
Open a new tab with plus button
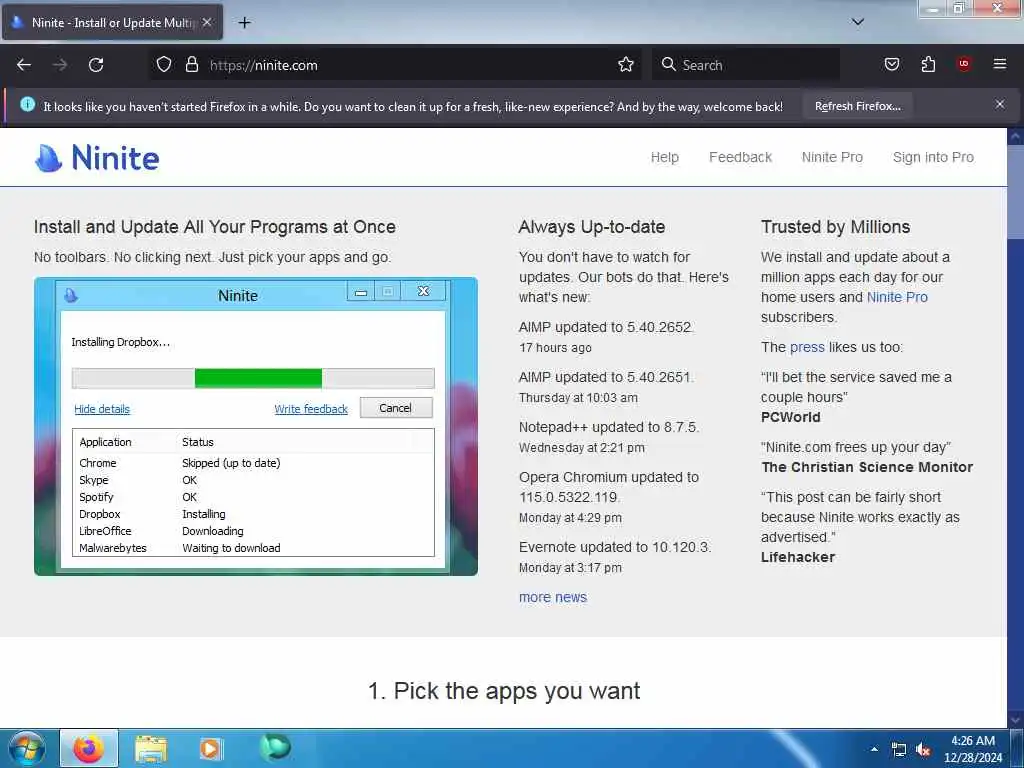244,23
